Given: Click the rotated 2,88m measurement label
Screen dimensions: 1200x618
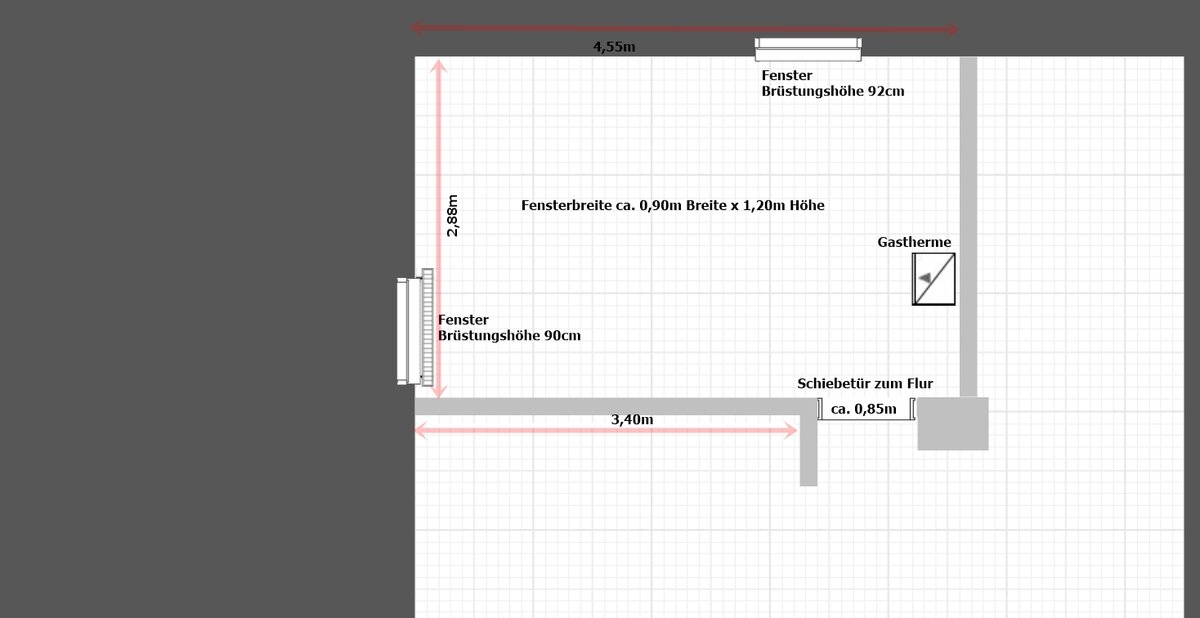Looking at the screenshot, I should (453, 215).
